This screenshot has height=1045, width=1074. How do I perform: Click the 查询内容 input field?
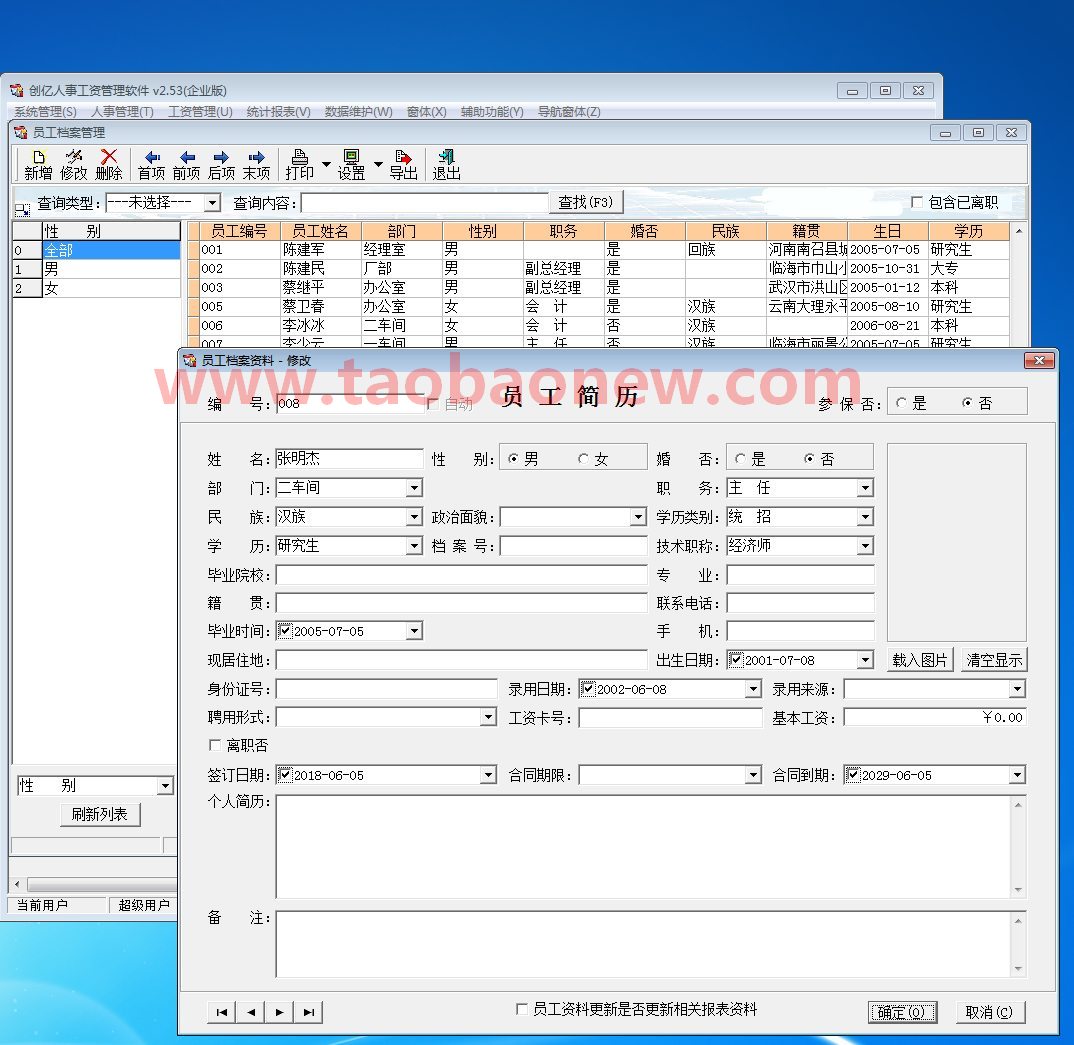425,203
